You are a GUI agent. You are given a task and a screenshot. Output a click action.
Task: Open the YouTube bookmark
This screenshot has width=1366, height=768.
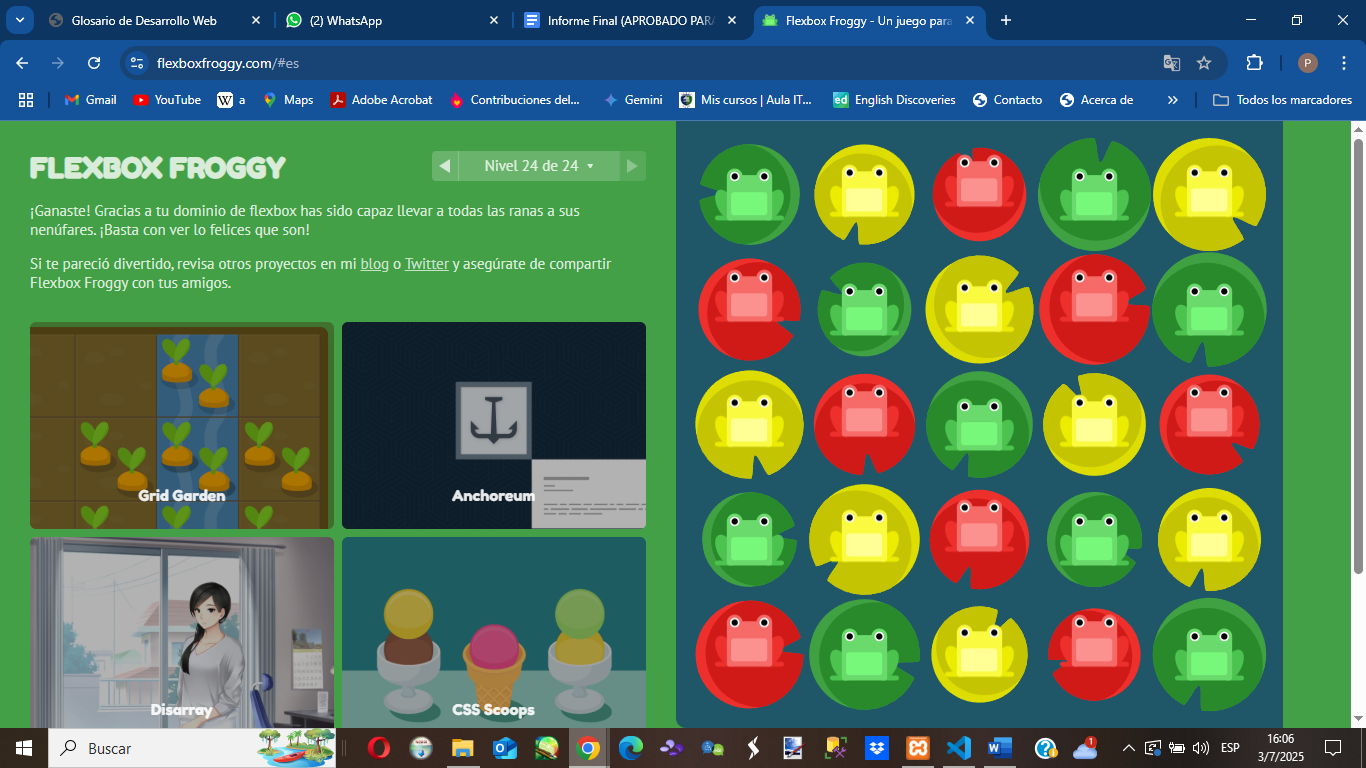click(x=167, y=100)
